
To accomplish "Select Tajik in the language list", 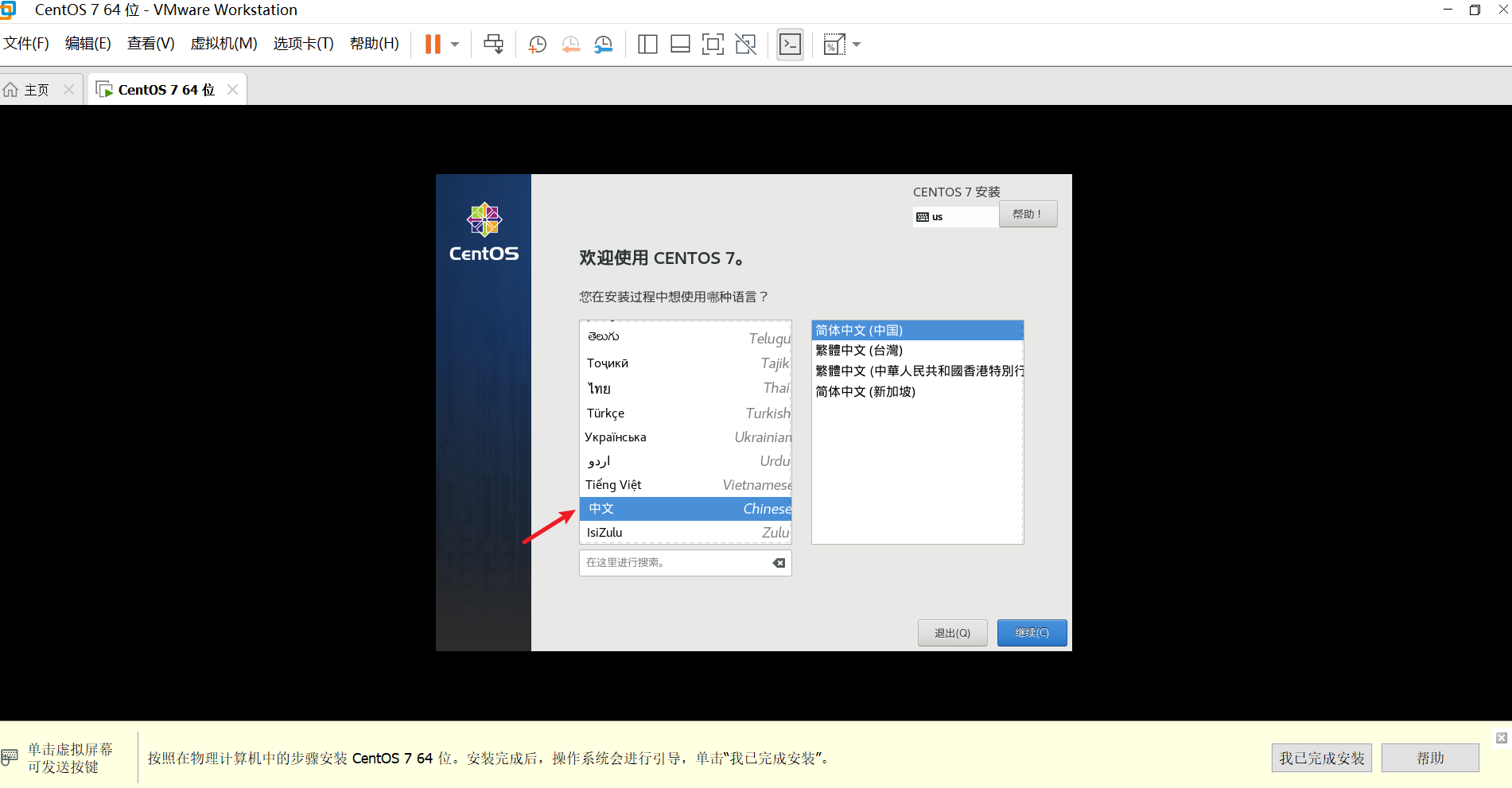I will pyautogui.click(x=686, y=363).
